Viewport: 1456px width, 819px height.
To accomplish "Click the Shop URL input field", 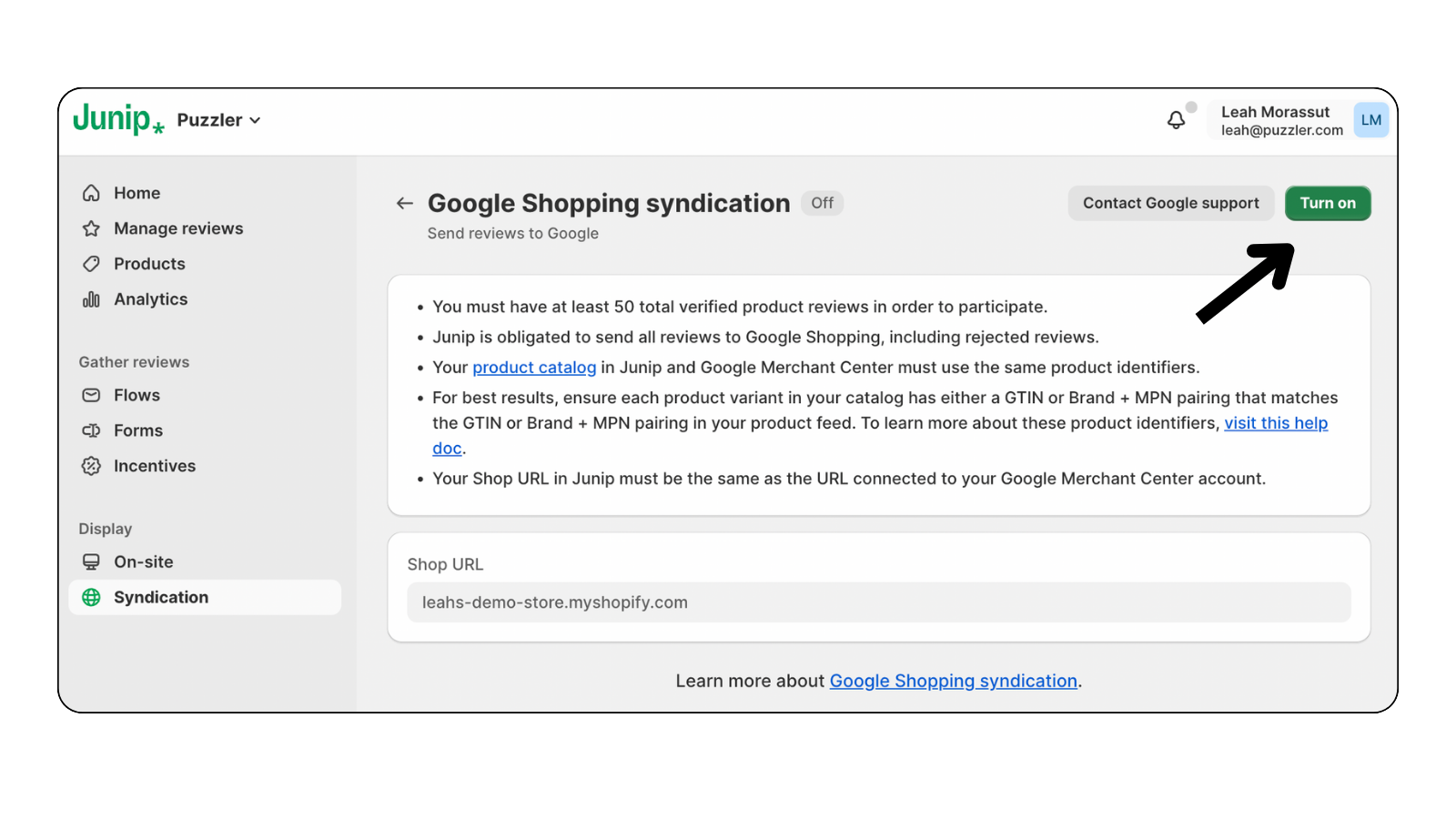I will 879,602.
